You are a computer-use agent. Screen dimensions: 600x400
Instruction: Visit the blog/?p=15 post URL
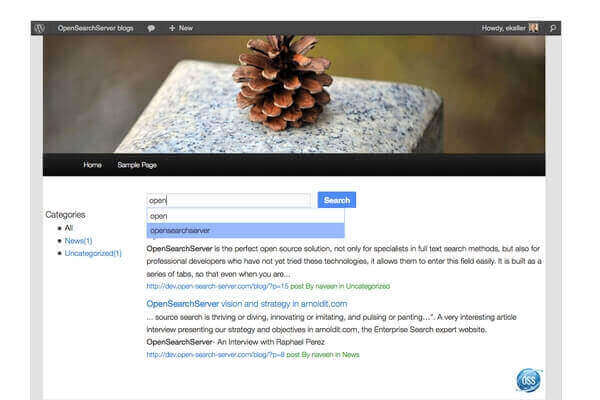tap(217, 286)
